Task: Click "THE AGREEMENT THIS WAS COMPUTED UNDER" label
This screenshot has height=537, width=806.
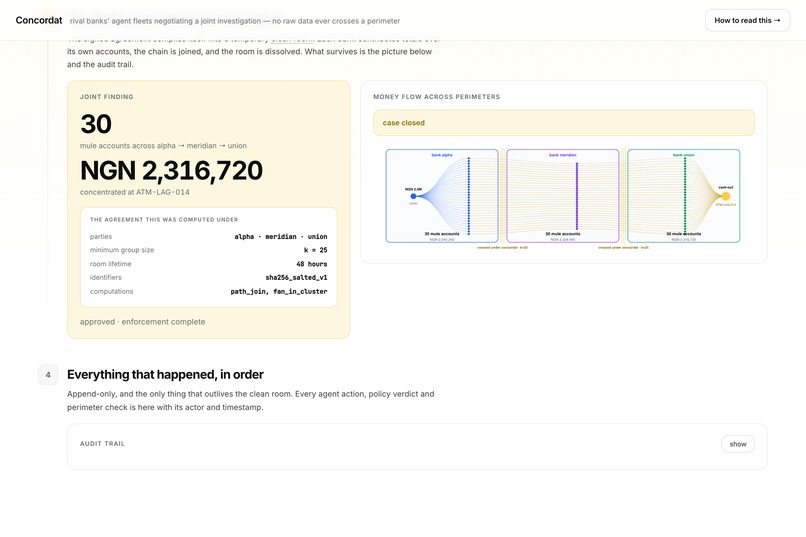Action: coord(164,219)
